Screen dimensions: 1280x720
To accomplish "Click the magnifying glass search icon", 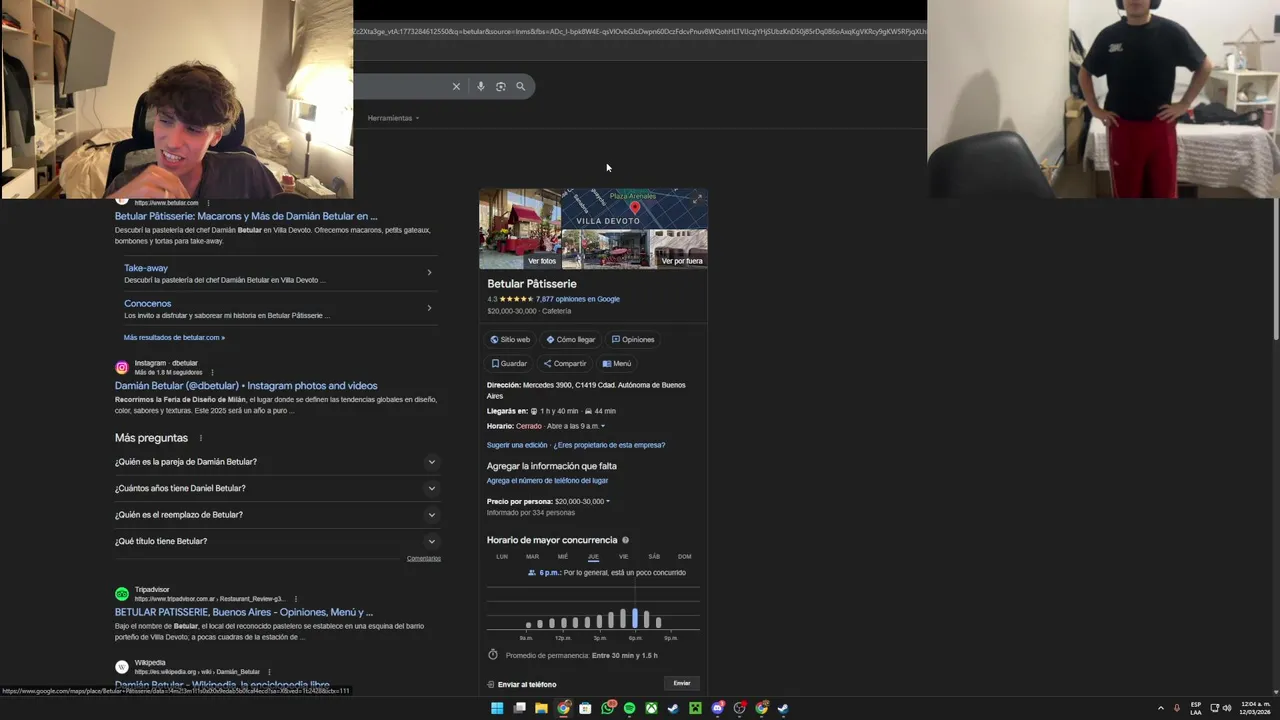I will pos(520,87).
